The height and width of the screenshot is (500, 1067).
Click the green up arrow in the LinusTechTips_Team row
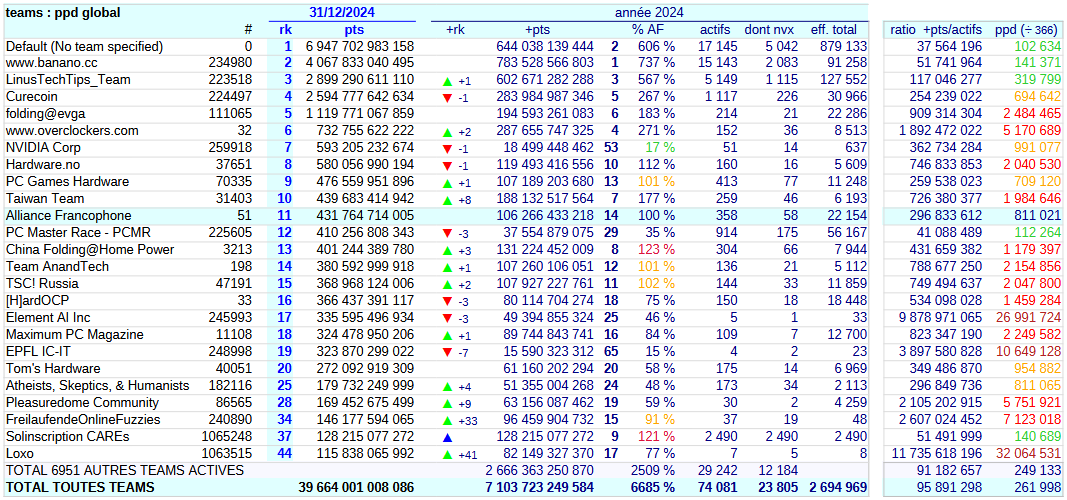click(447, 80)
